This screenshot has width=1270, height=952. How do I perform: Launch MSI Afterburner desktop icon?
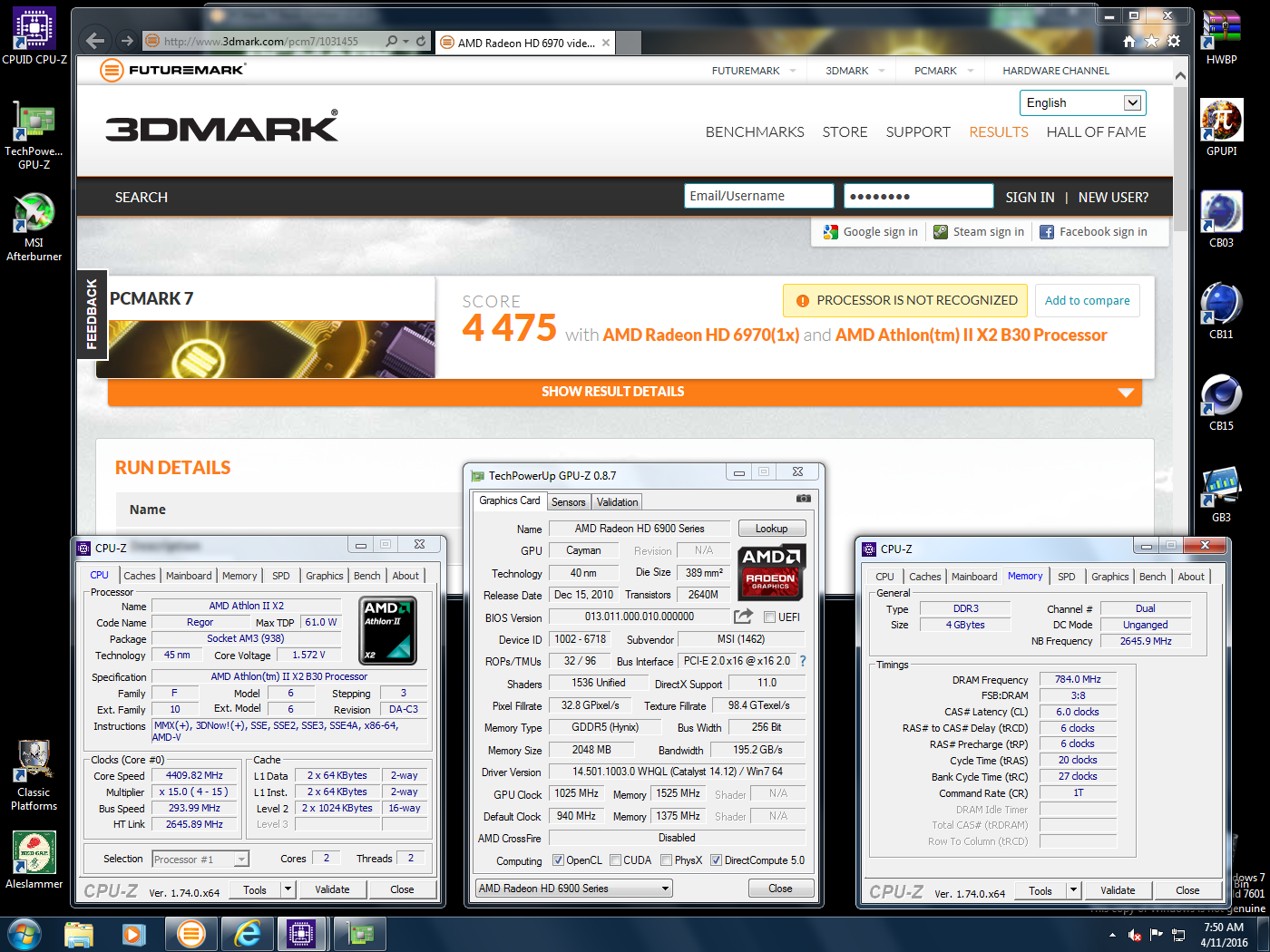pyautogui.click(x=34, y=227)
